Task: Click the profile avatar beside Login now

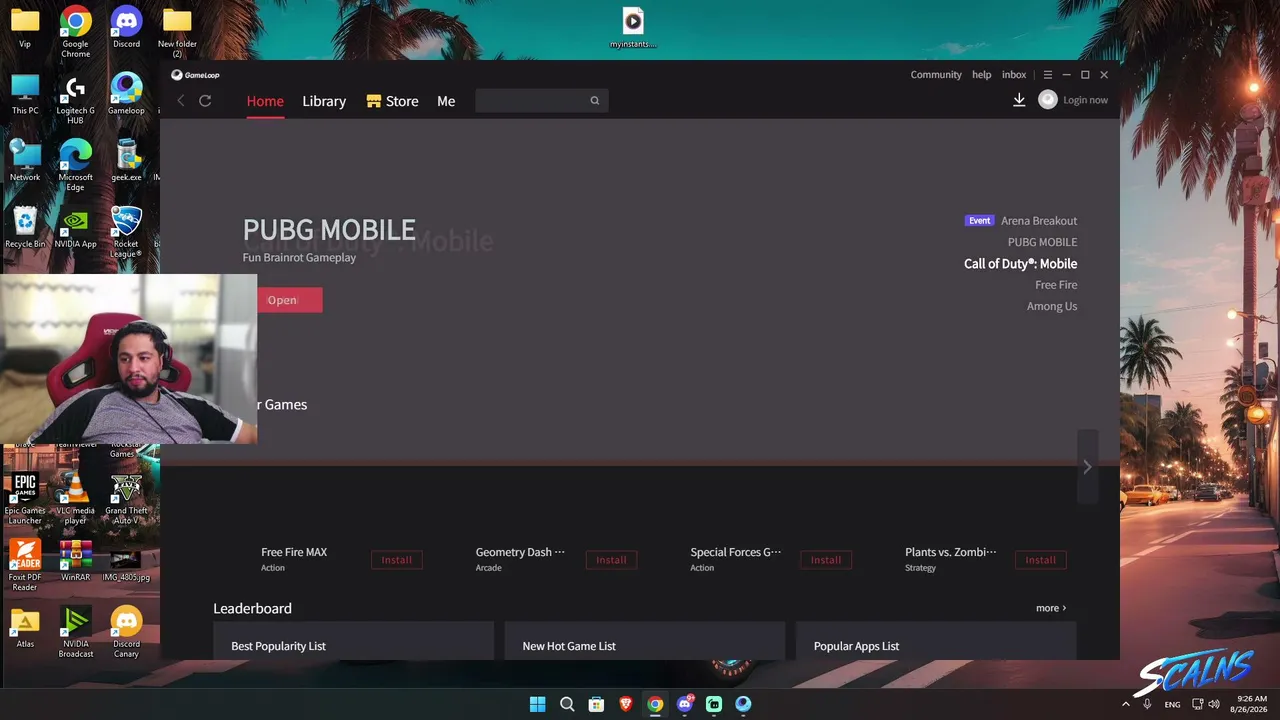Action: tap(1048, 100)
